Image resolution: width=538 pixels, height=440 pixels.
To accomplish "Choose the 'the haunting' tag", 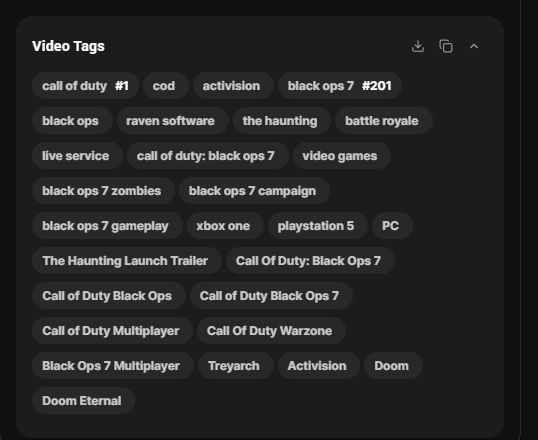I will (x=282, y=121).
